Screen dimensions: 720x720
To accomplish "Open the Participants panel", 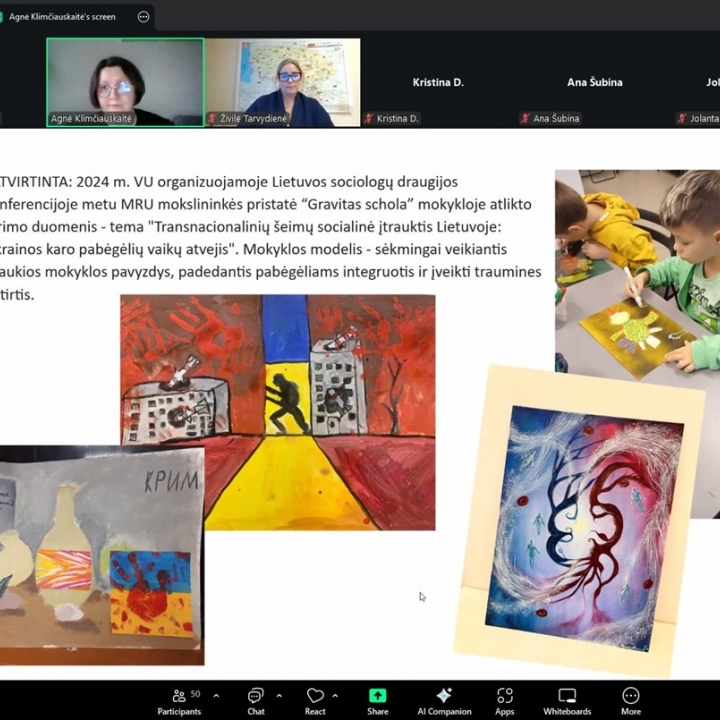I will point(178,700).
